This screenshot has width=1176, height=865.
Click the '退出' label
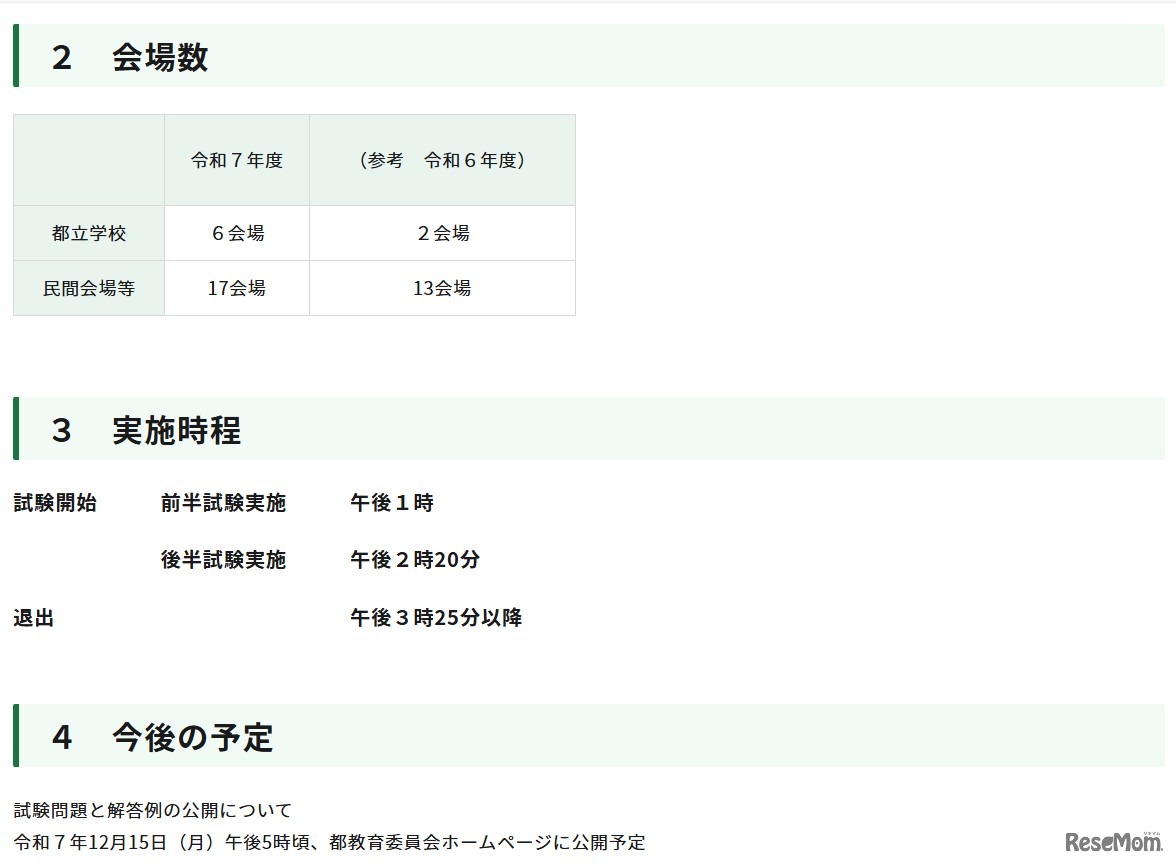pos(34,618)
